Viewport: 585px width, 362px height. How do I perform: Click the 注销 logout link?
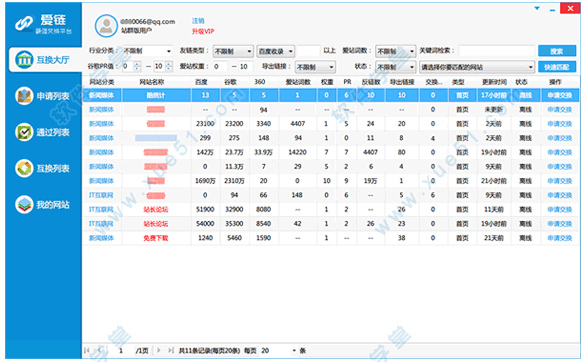point(198,21)
